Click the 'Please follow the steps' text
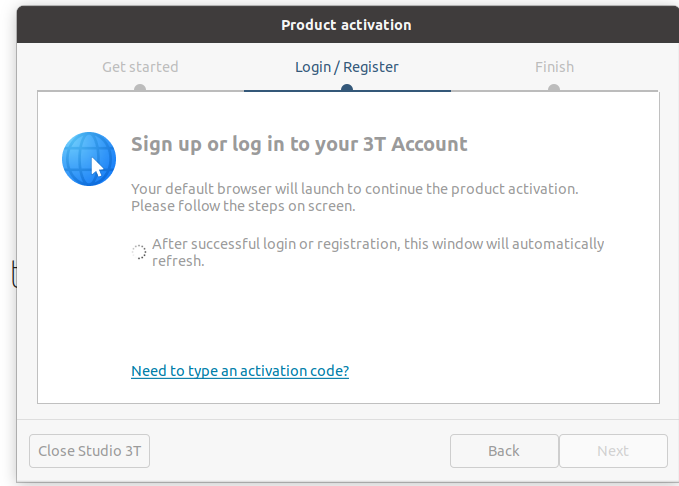 click(243, 206)
